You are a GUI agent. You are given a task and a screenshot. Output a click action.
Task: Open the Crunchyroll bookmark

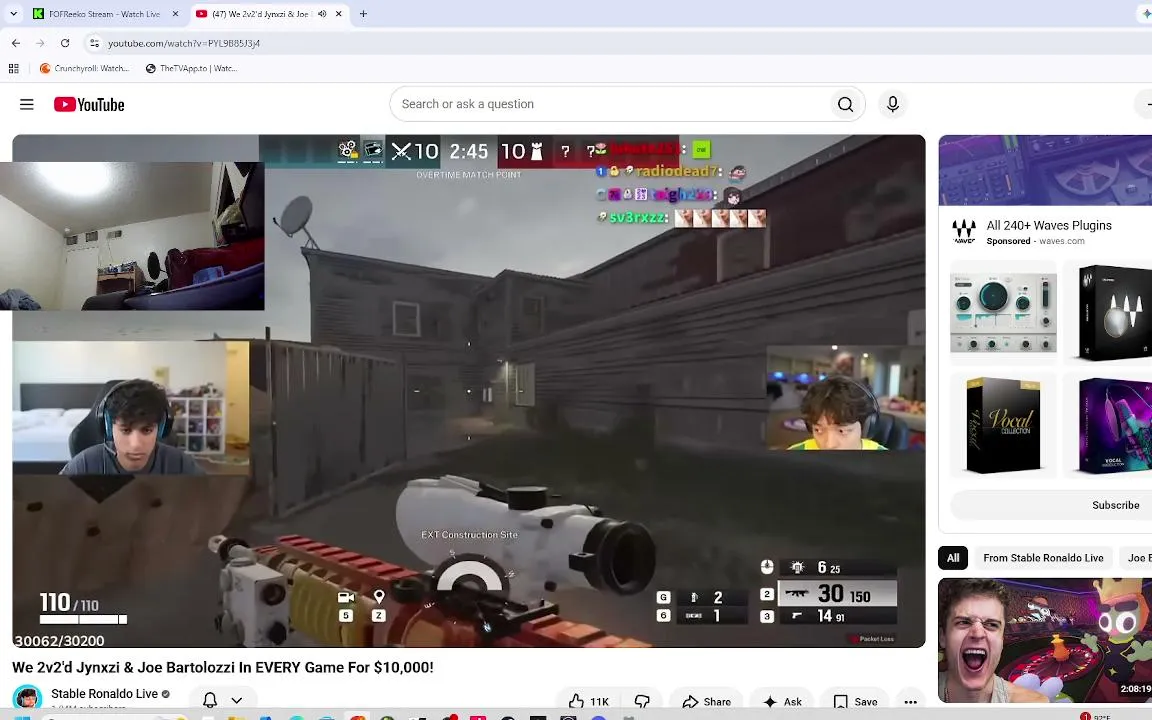[84, 68]
